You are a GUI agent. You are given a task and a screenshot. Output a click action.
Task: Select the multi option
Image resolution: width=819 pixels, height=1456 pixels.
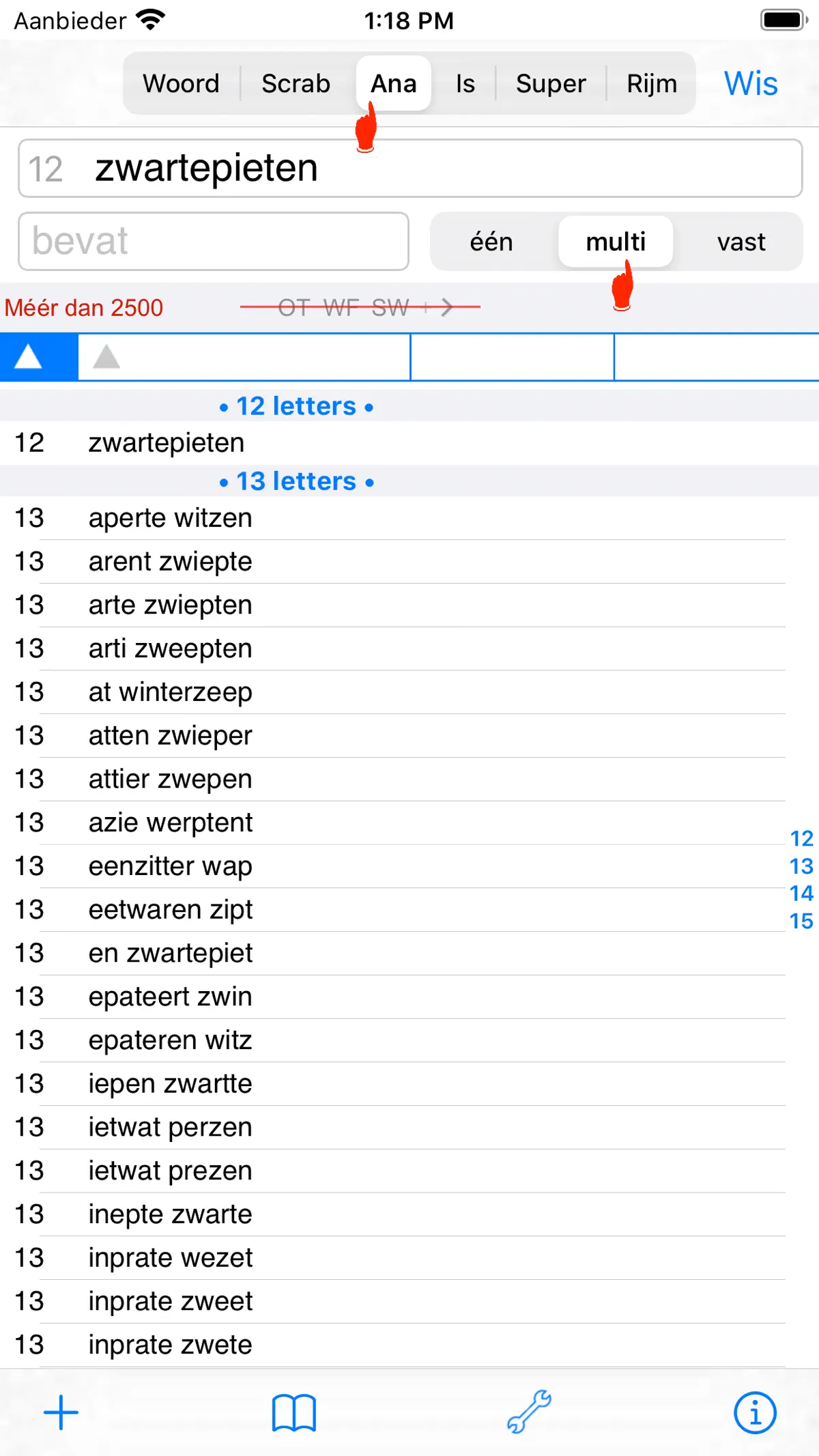pos(616,242)
